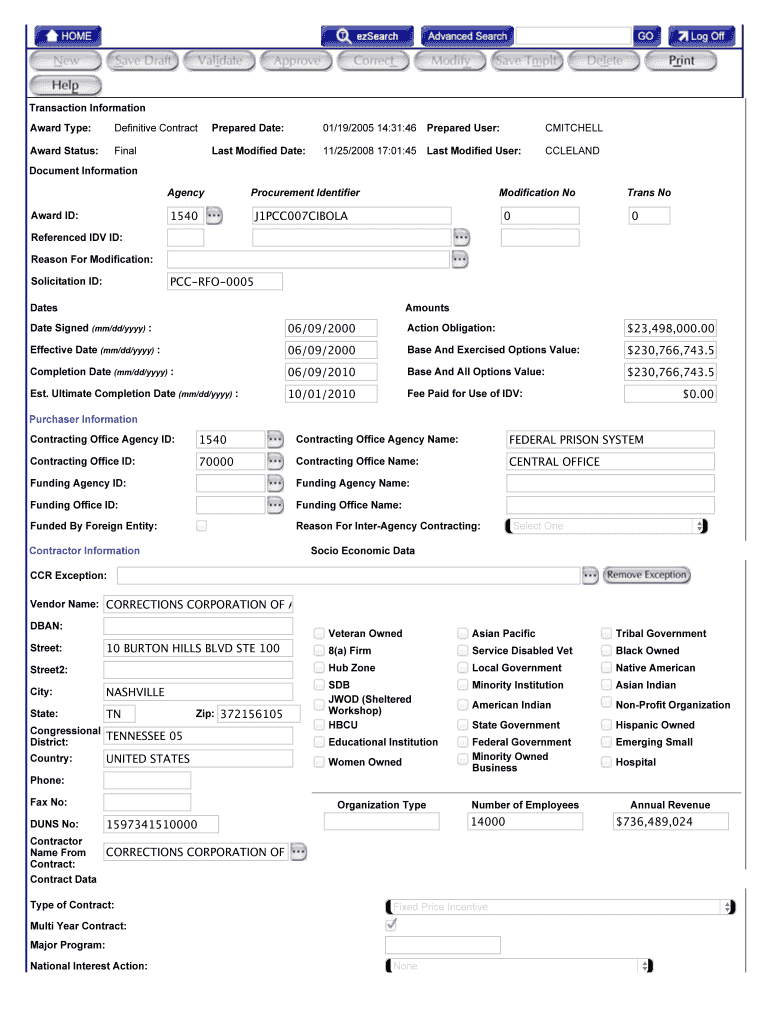
Task: Open lookup for Funding Office ID
Action: 276,505
